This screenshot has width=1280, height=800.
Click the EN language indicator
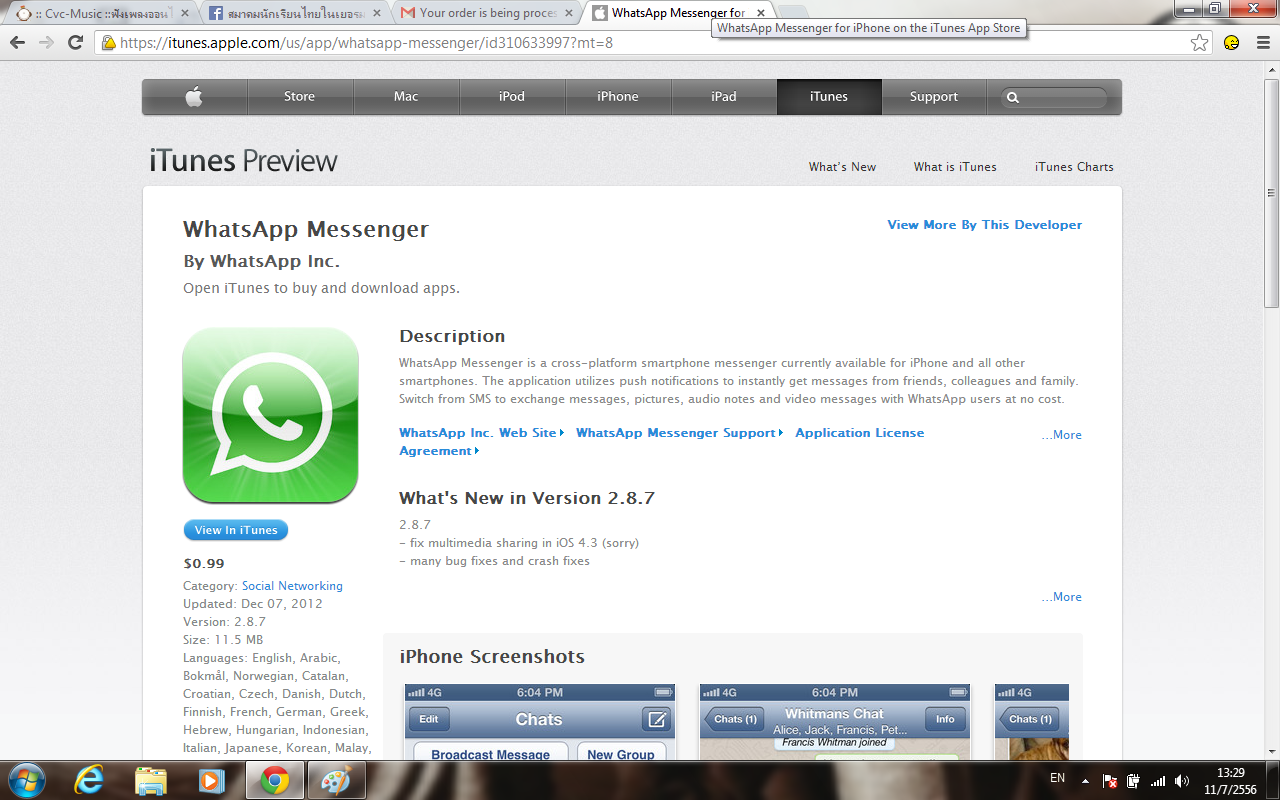pos(1057,778)
